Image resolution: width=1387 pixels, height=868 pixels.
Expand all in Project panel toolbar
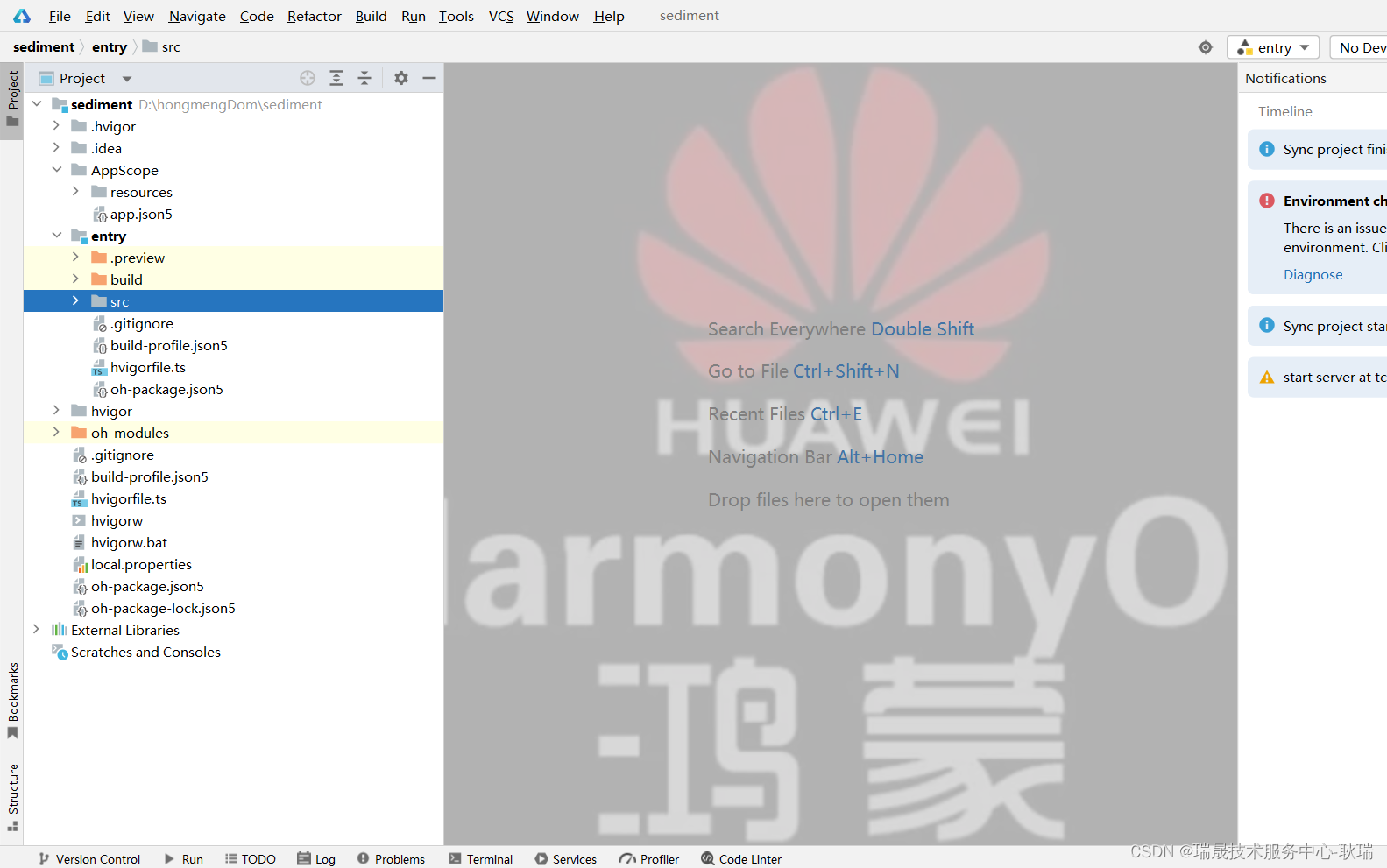(x=336, y=78)
